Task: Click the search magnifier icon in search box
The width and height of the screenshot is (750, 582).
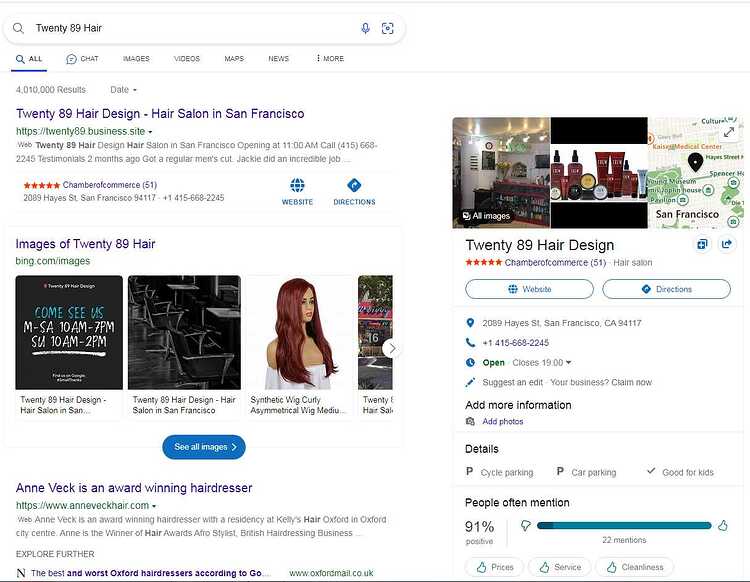Action: click(x=18, y=28)
